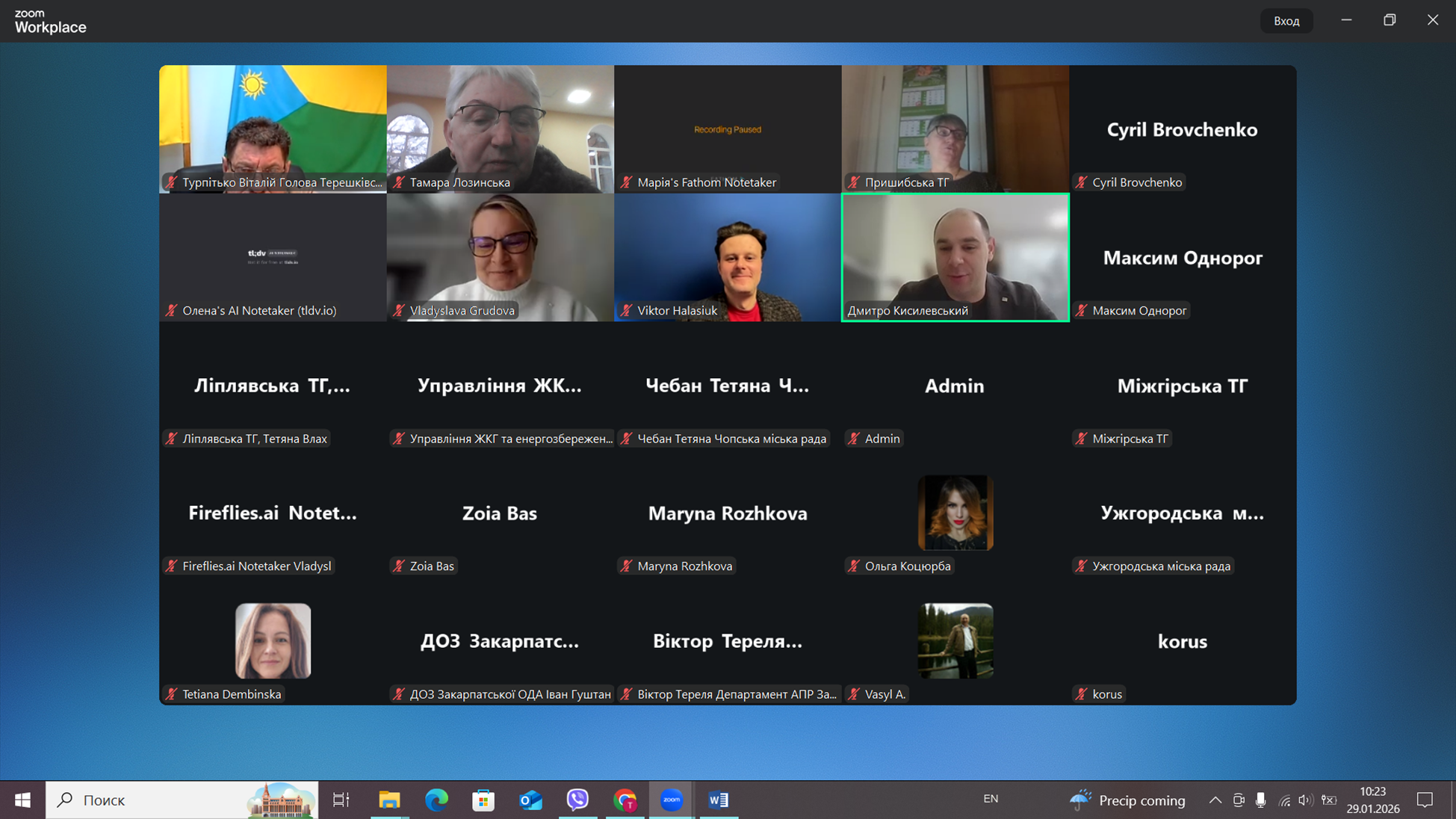The height and width of the screenshot is (819, 1456).
Task: Click muted mic icon beside Viktor Halasiuk
Action: tap(627, 310)
